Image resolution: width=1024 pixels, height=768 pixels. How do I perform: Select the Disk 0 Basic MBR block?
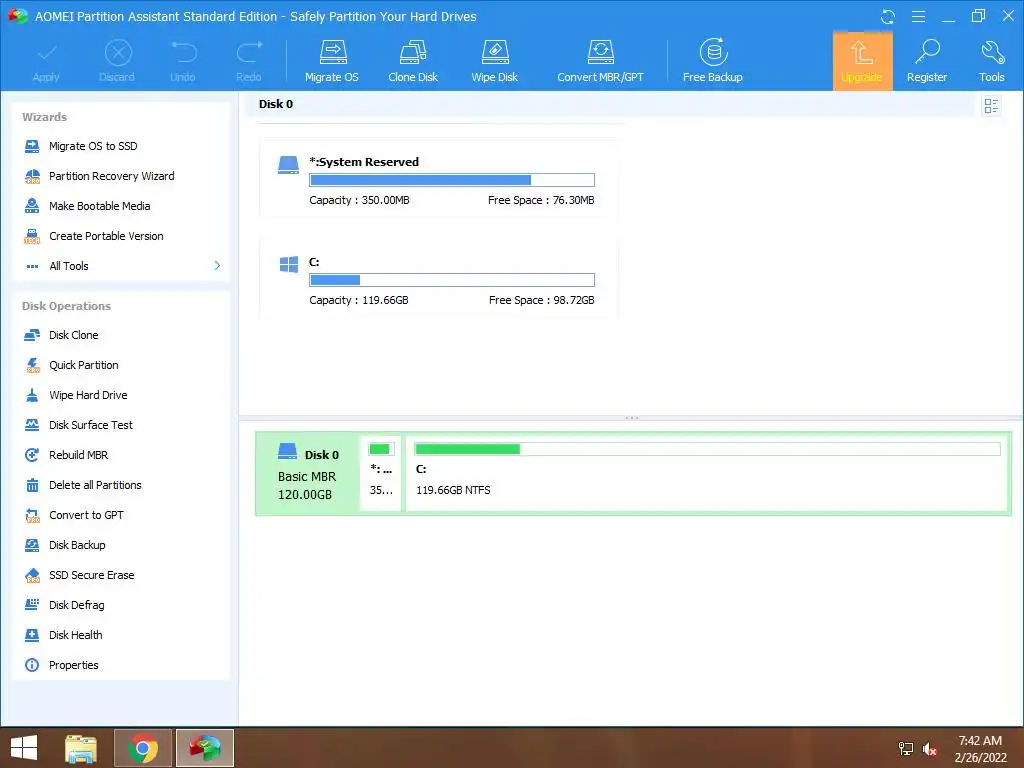tap(308, 473)
